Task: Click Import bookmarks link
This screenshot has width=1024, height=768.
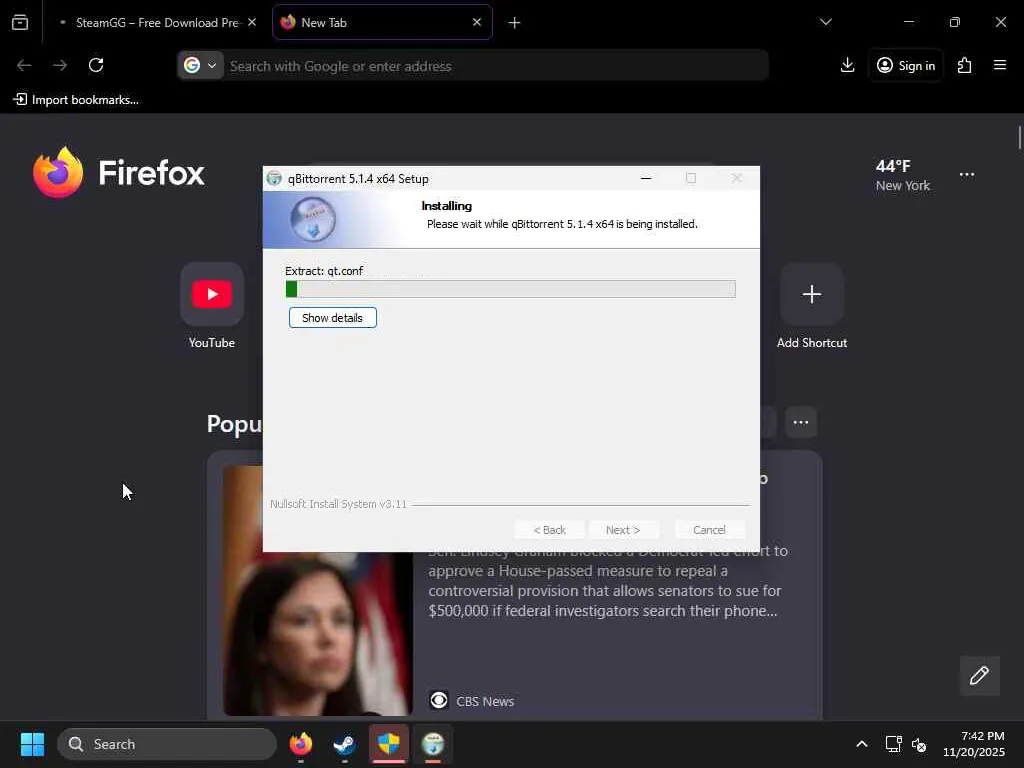Action: pyautogui.click(x=76, y=100)
